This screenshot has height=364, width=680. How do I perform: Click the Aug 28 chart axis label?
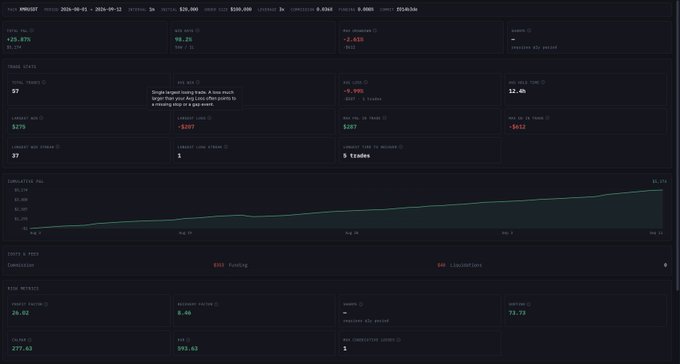[352, 233]
